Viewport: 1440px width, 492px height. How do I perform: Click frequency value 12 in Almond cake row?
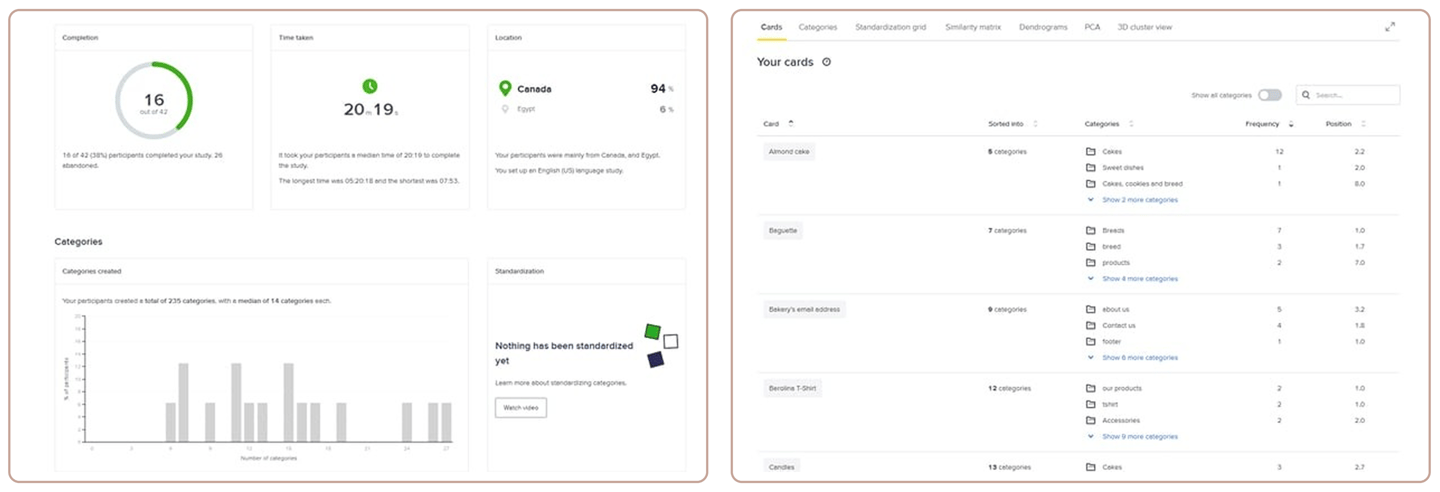pos(1279,152)
